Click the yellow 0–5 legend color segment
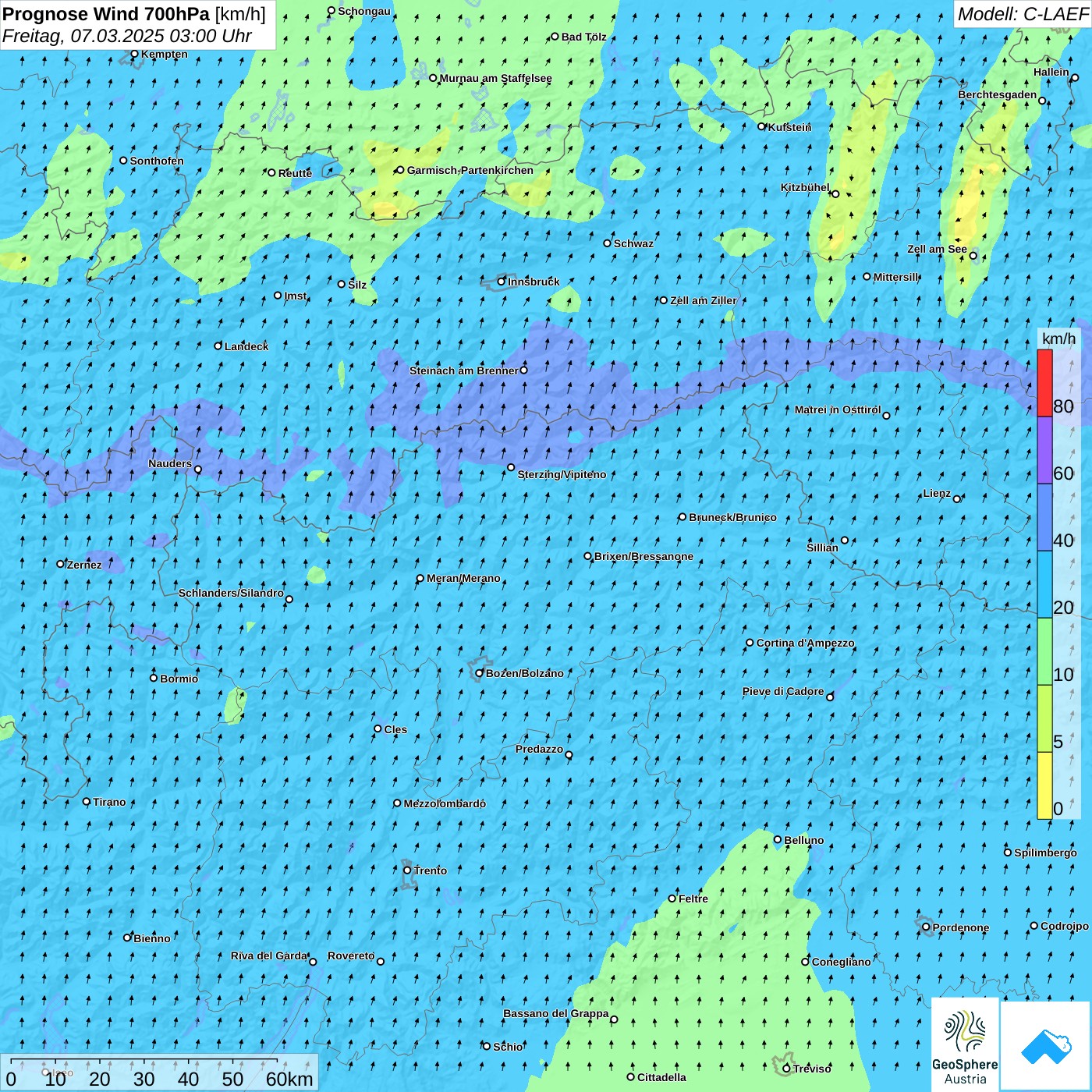Viewport: 1092px width, 1092px height. tap(1044, 785)
